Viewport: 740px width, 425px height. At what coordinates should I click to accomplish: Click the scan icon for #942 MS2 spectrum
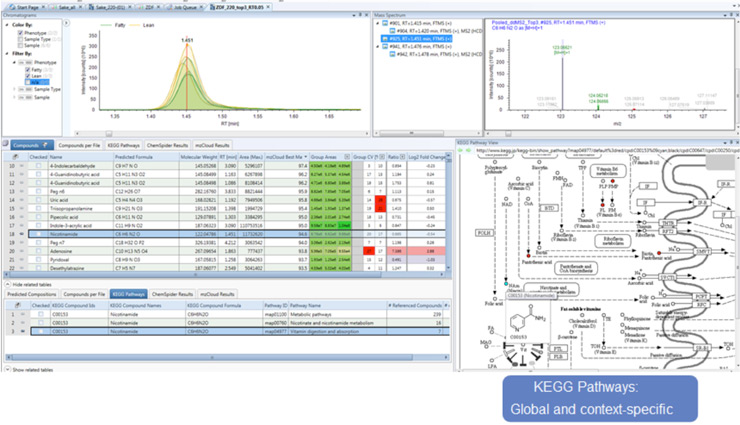click(392, 54)
